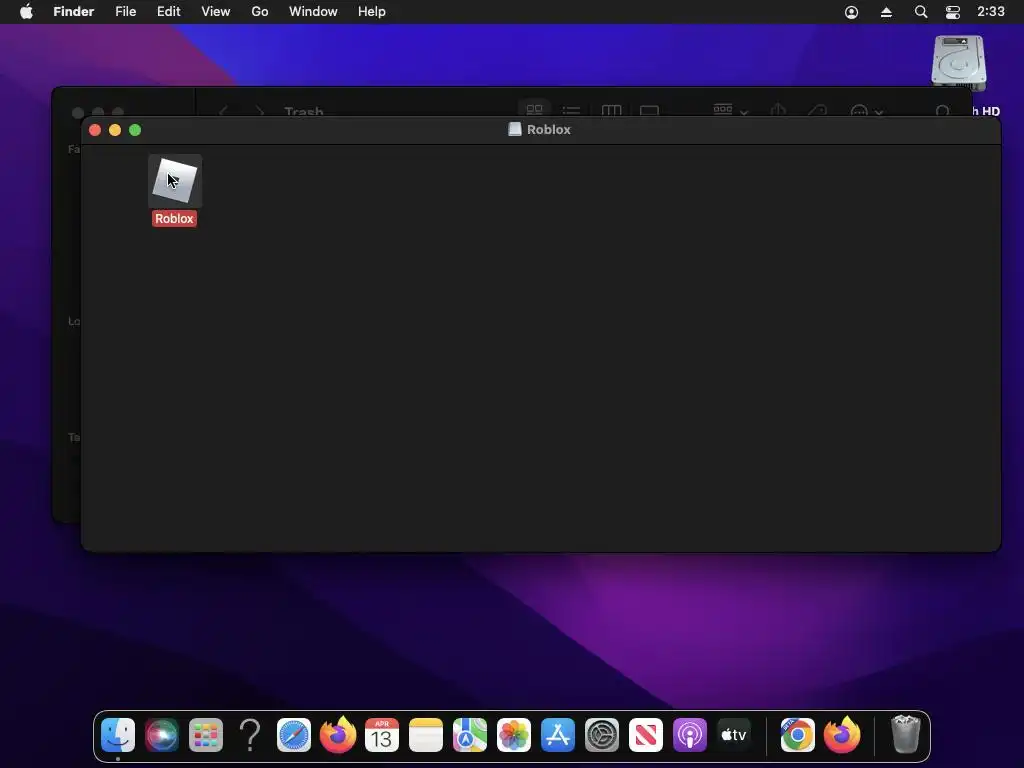The width and height of the screenshot is (1024, 768).
Task: Open the Help menu
Action: click(x=372, y=12)
